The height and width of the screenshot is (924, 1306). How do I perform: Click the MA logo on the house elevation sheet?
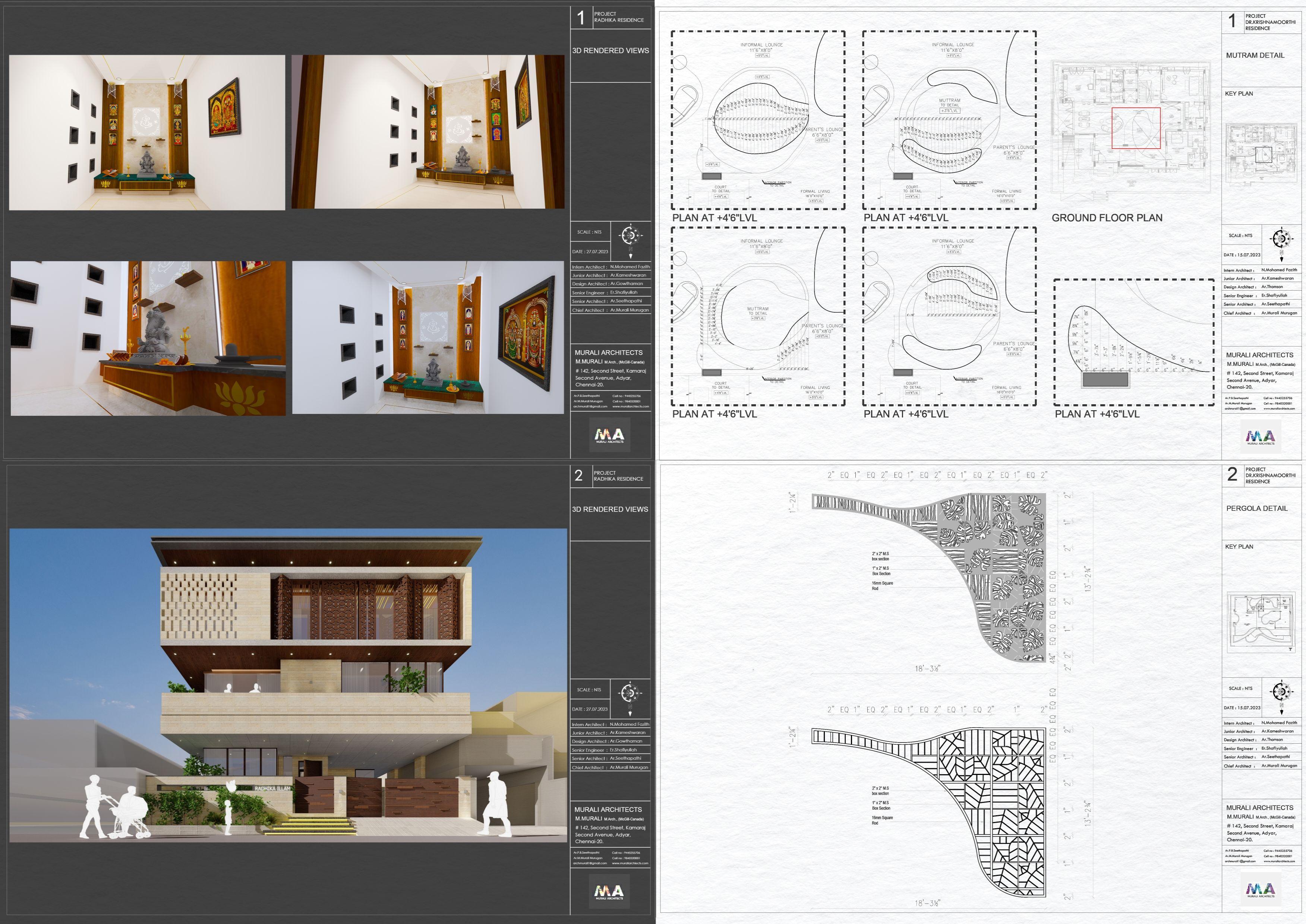(609, 892)
